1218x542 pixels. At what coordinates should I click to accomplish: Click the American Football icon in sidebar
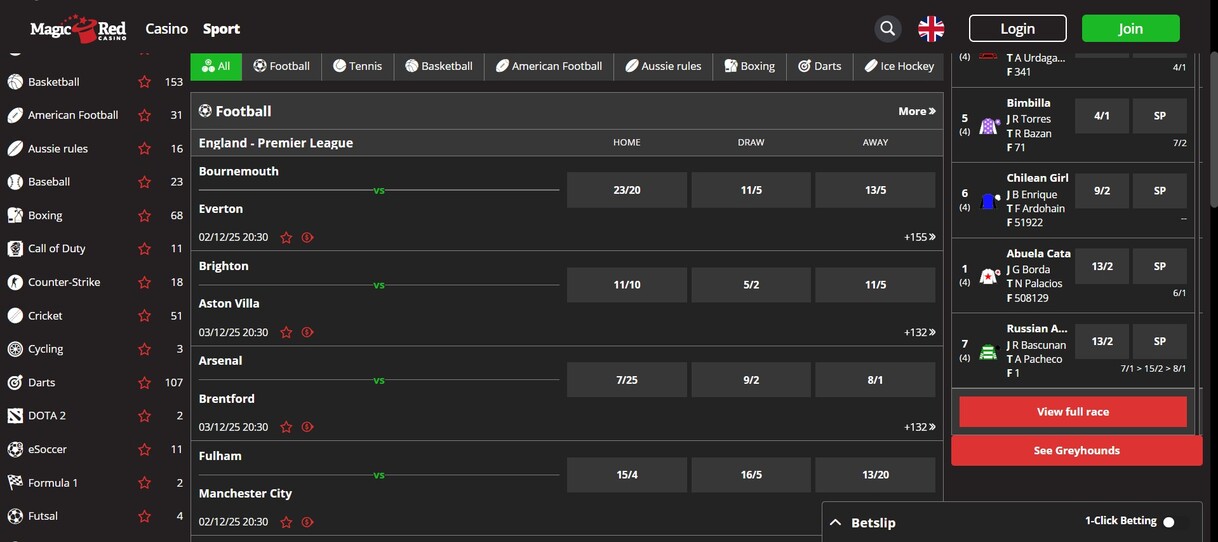(15, 115)
